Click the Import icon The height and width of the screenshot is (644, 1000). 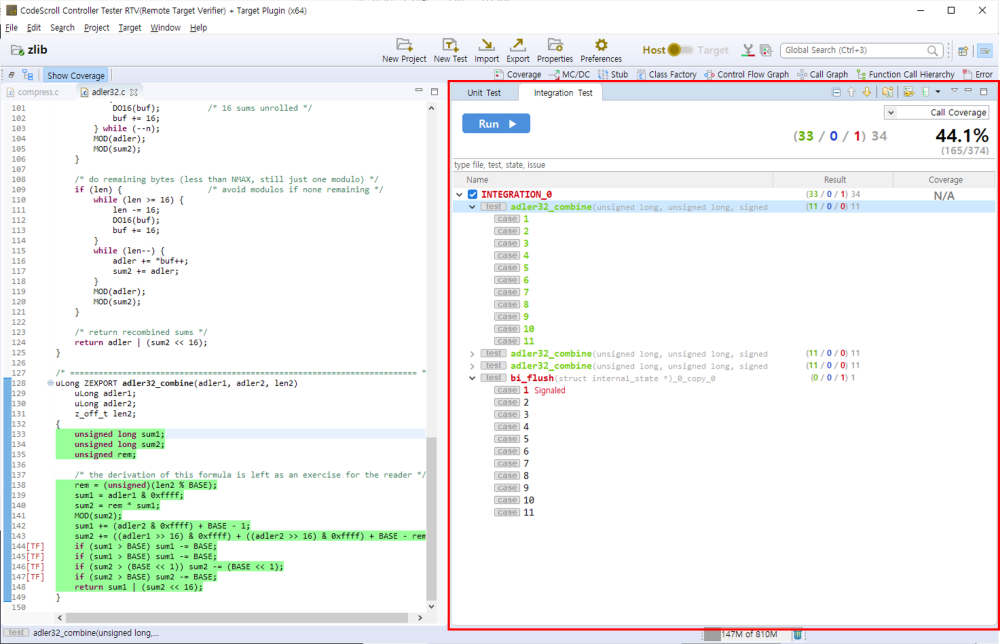tap(486, 45)
